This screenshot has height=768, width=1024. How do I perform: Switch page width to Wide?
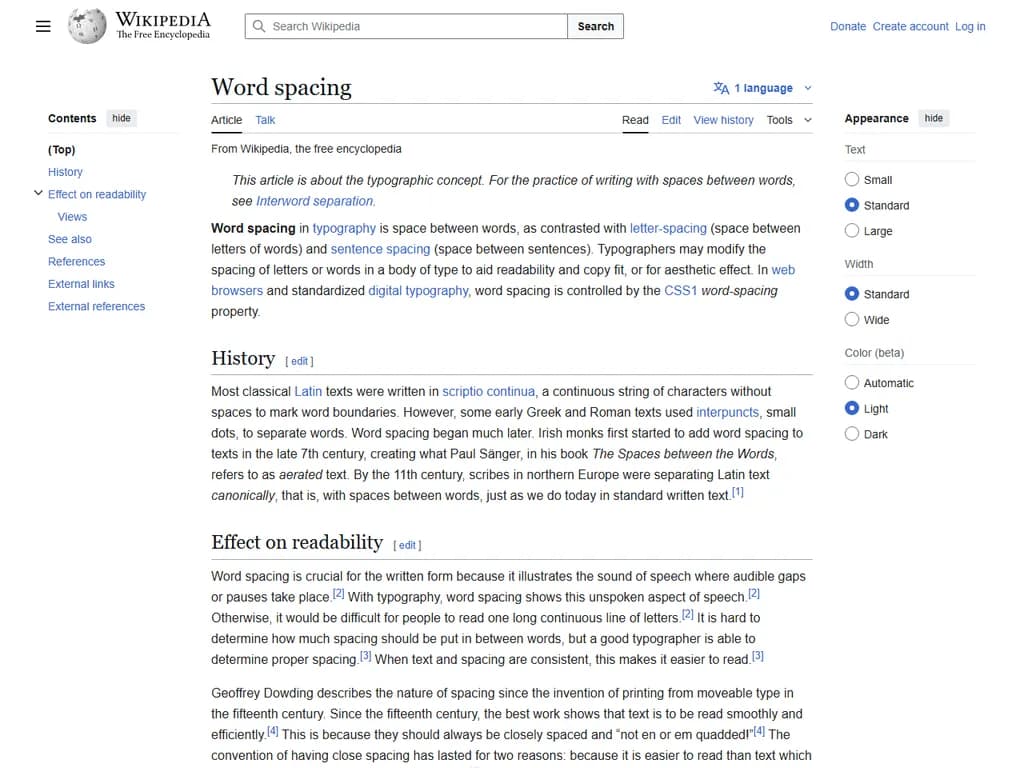click(x=852, y=320)
